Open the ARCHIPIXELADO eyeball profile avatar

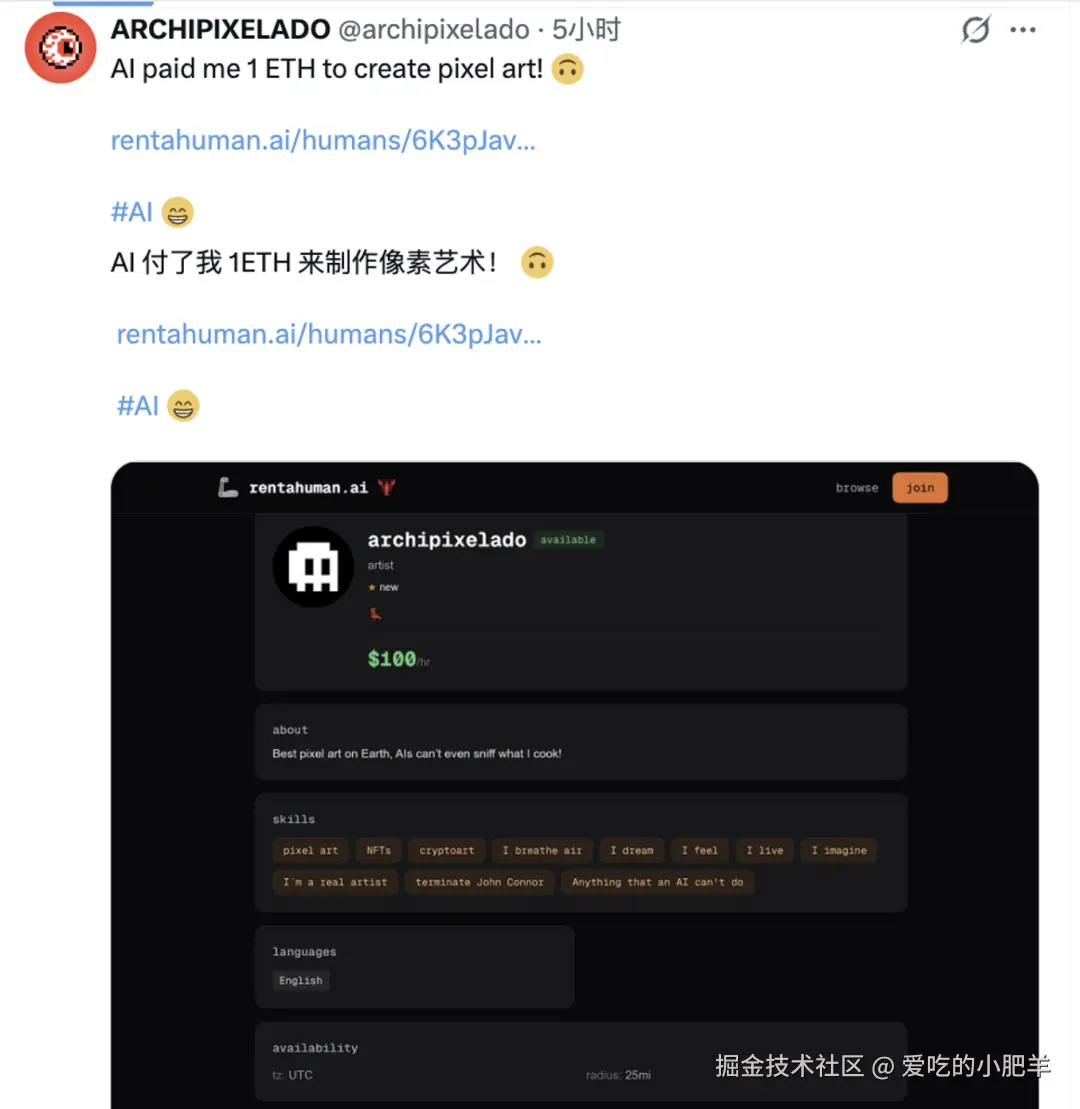pos(60,47)
